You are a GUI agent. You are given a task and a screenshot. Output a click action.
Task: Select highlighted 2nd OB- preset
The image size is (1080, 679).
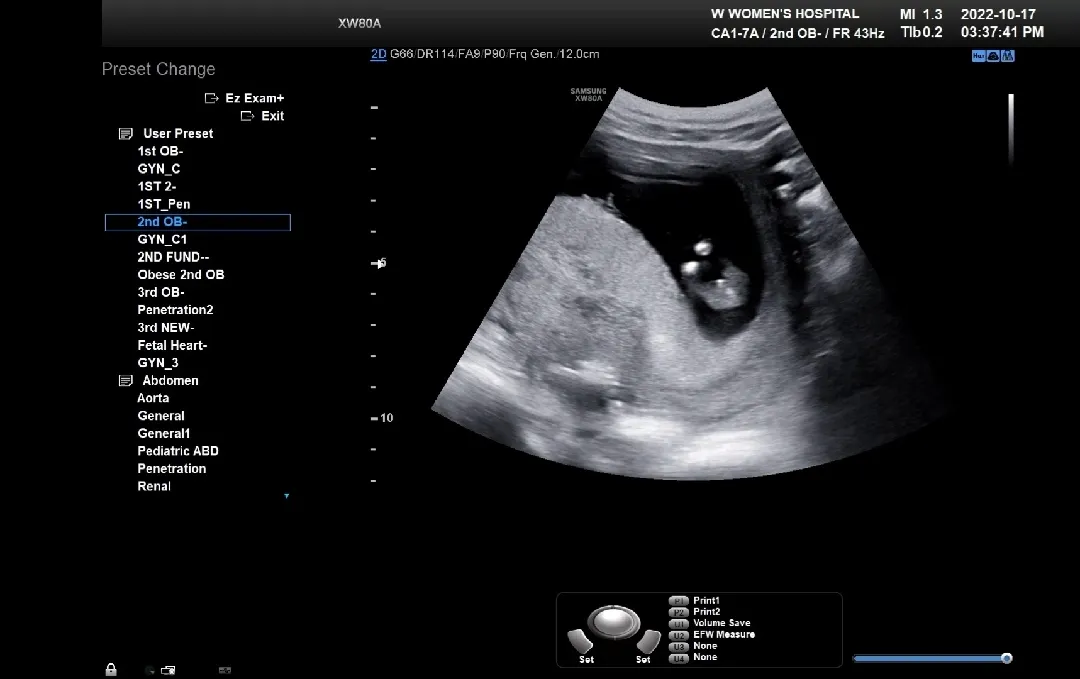coord(198,222)
